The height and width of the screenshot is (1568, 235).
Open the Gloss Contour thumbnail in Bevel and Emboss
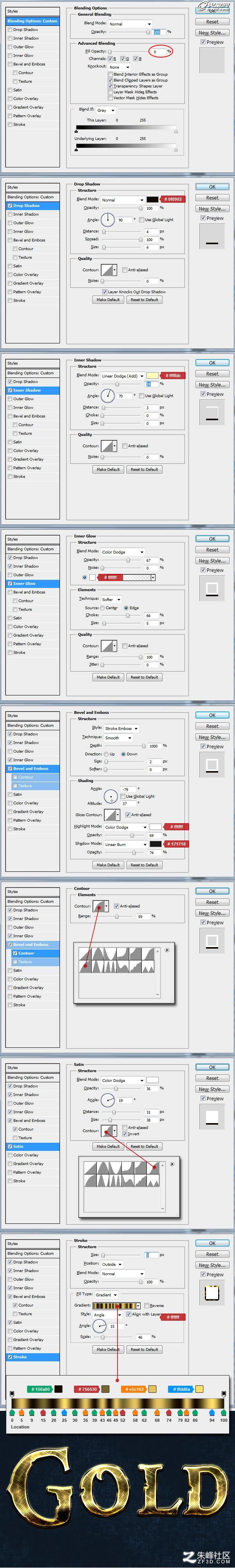(111, 815)
